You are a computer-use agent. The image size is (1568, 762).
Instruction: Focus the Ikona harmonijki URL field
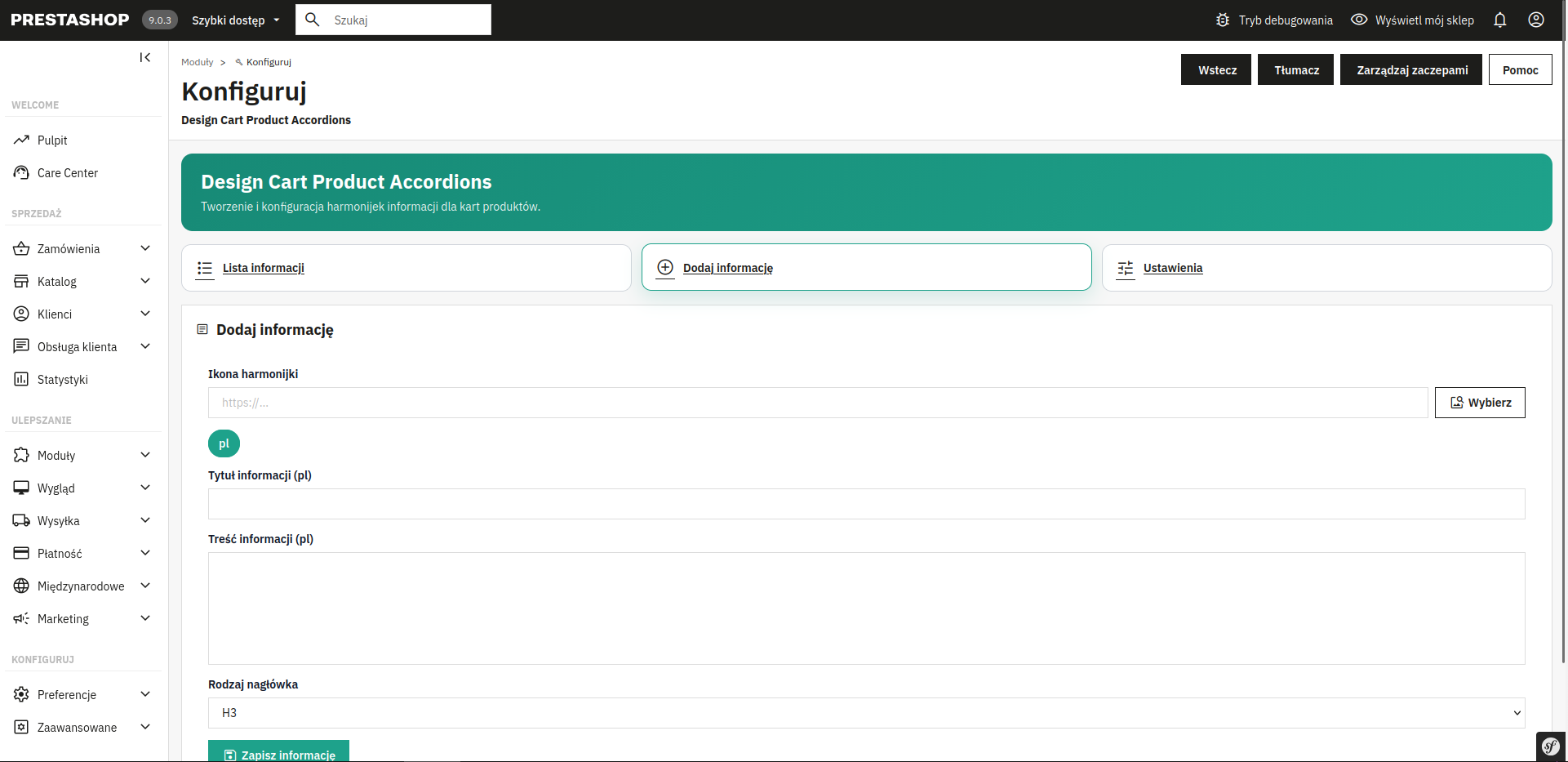pyautogui.click(x=818, y=403)
